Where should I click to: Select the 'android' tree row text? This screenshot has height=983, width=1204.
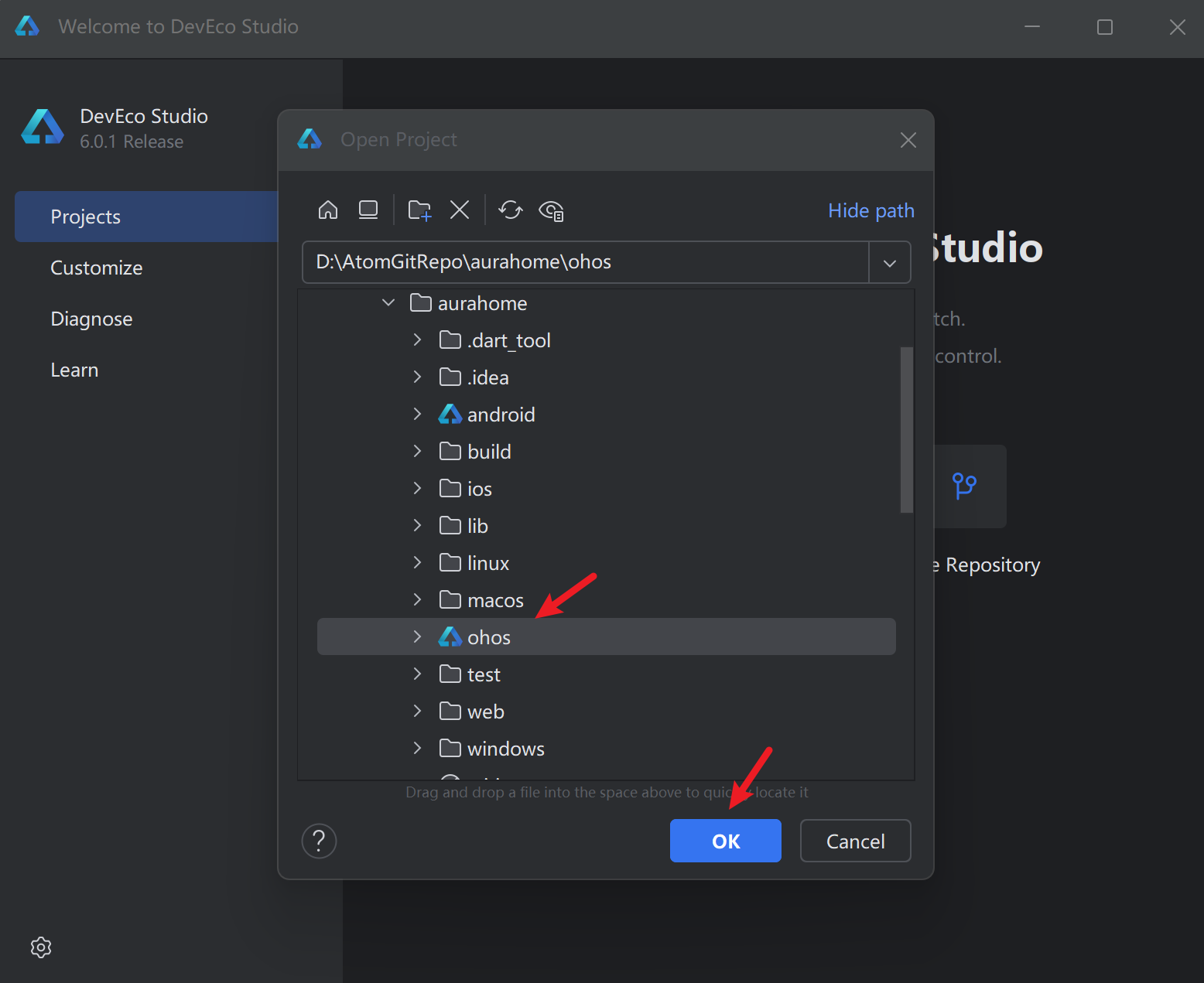[x=501, y=415]
